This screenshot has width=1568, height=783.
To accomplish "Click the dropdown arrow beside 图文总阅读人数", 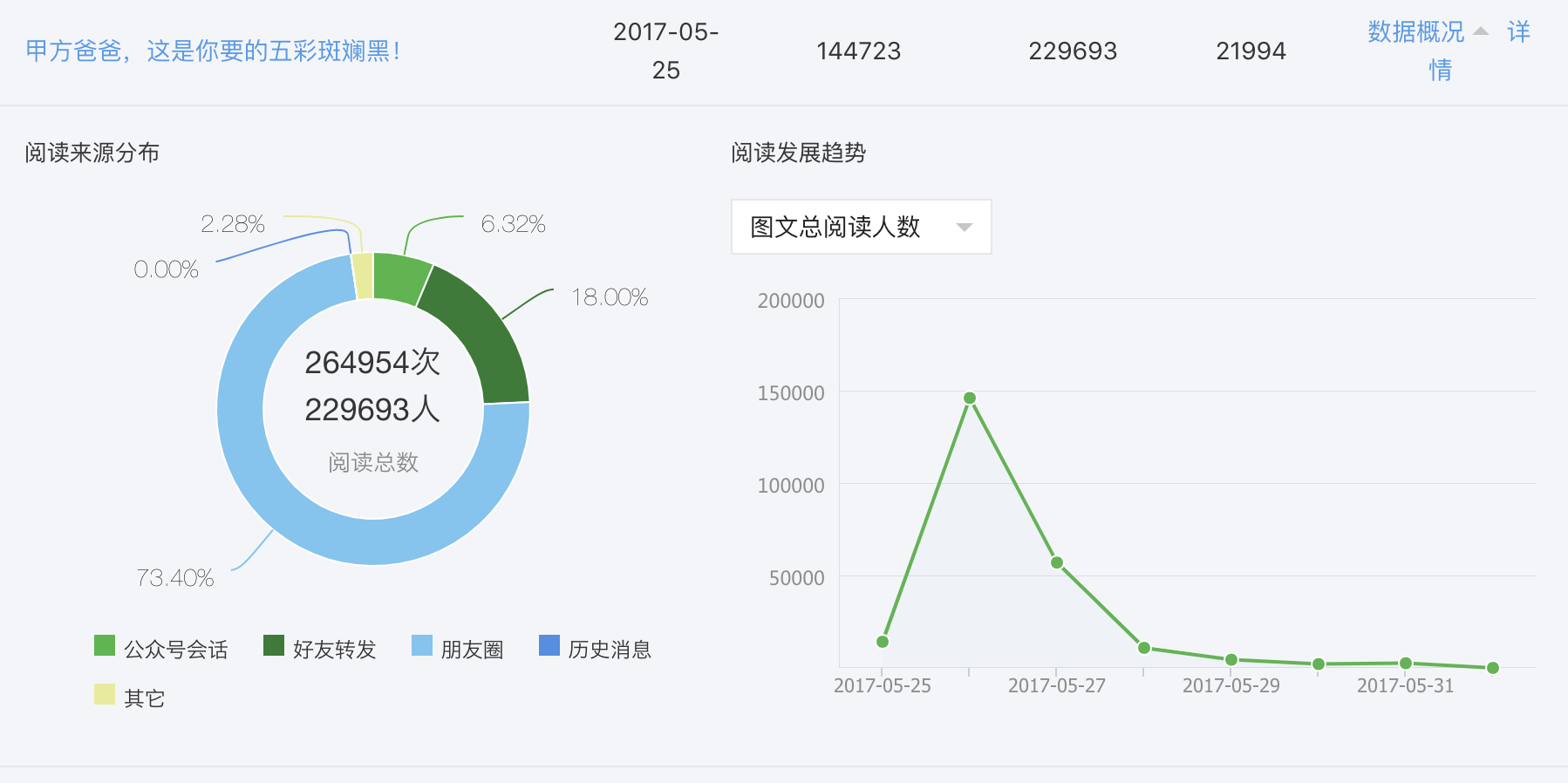I will point(964,228).
